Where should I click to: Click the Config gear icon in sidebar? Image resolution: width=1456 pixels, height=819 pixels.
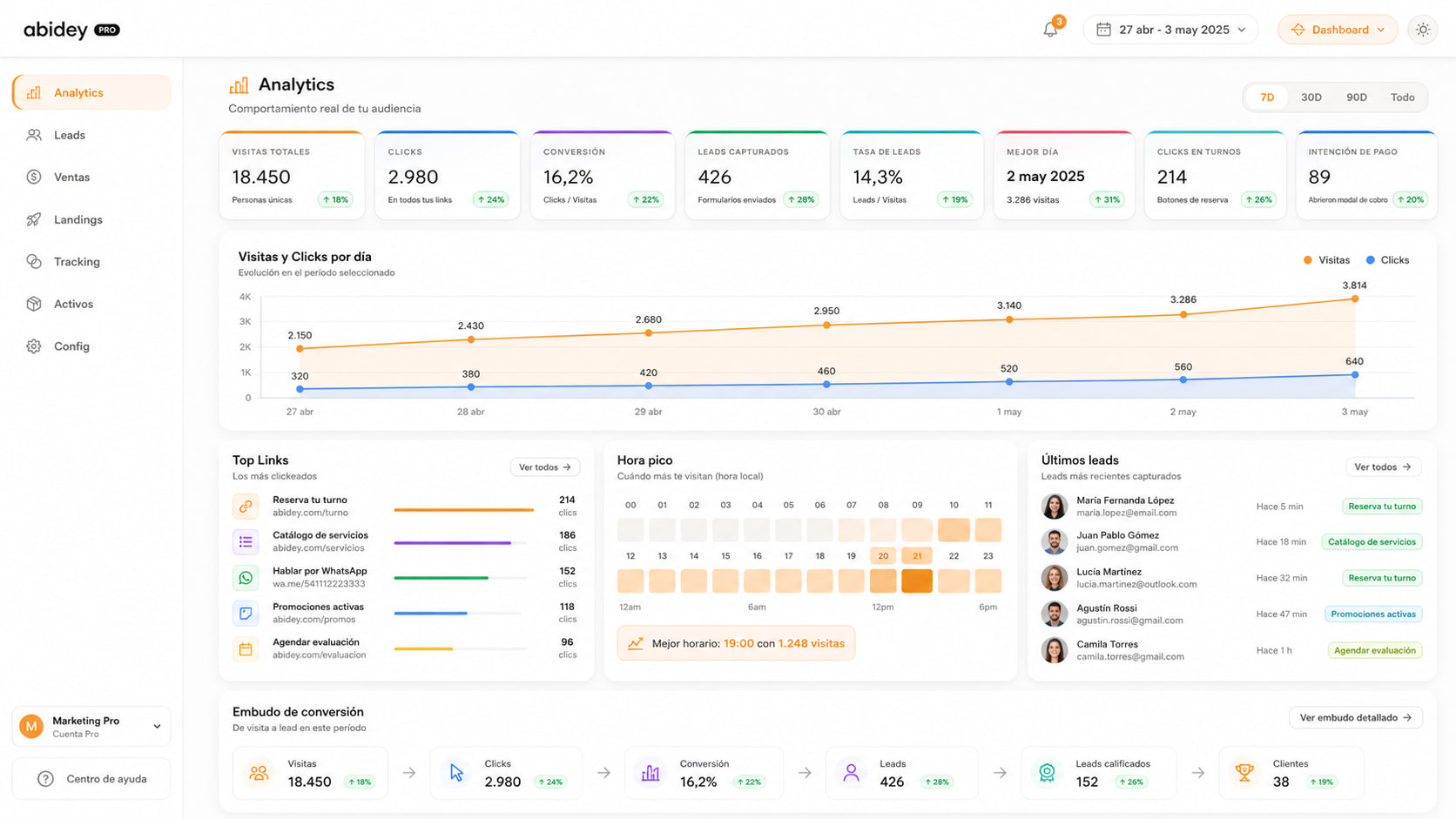click(x=34, y=346)
